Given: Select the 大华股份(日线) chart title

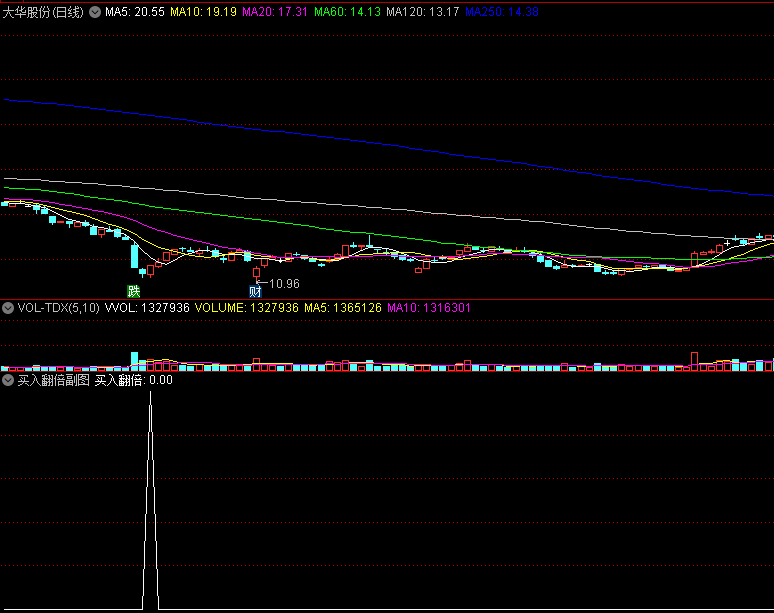Looking at the screenshot, I should [x=43, y=12].
